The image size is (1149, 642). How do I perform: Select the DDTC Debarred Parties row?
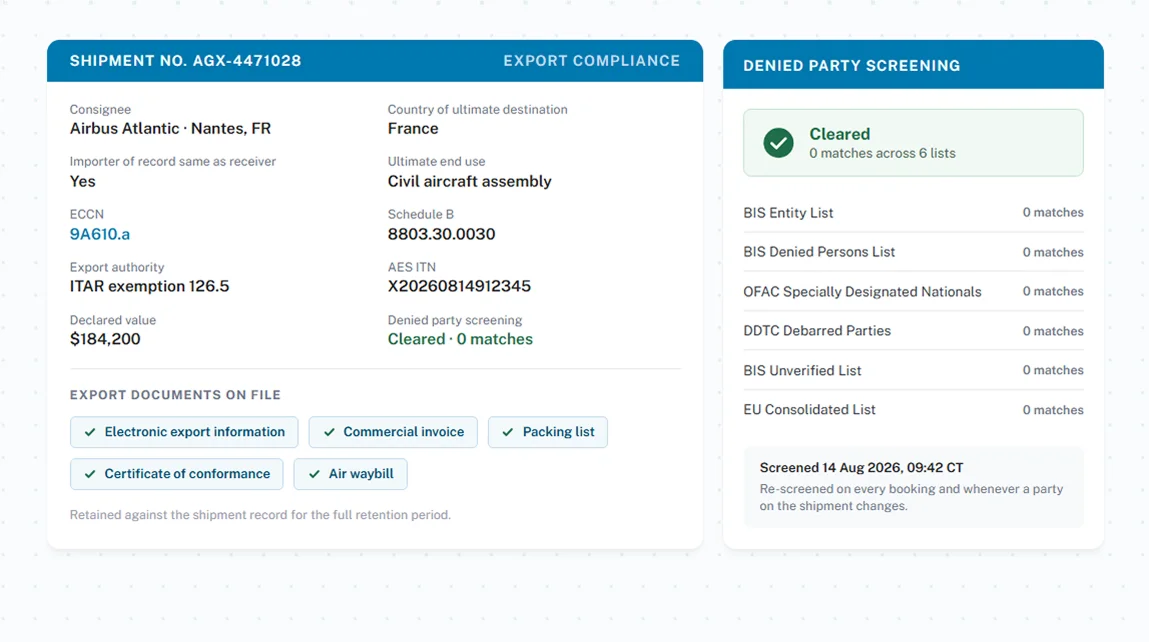913,331
